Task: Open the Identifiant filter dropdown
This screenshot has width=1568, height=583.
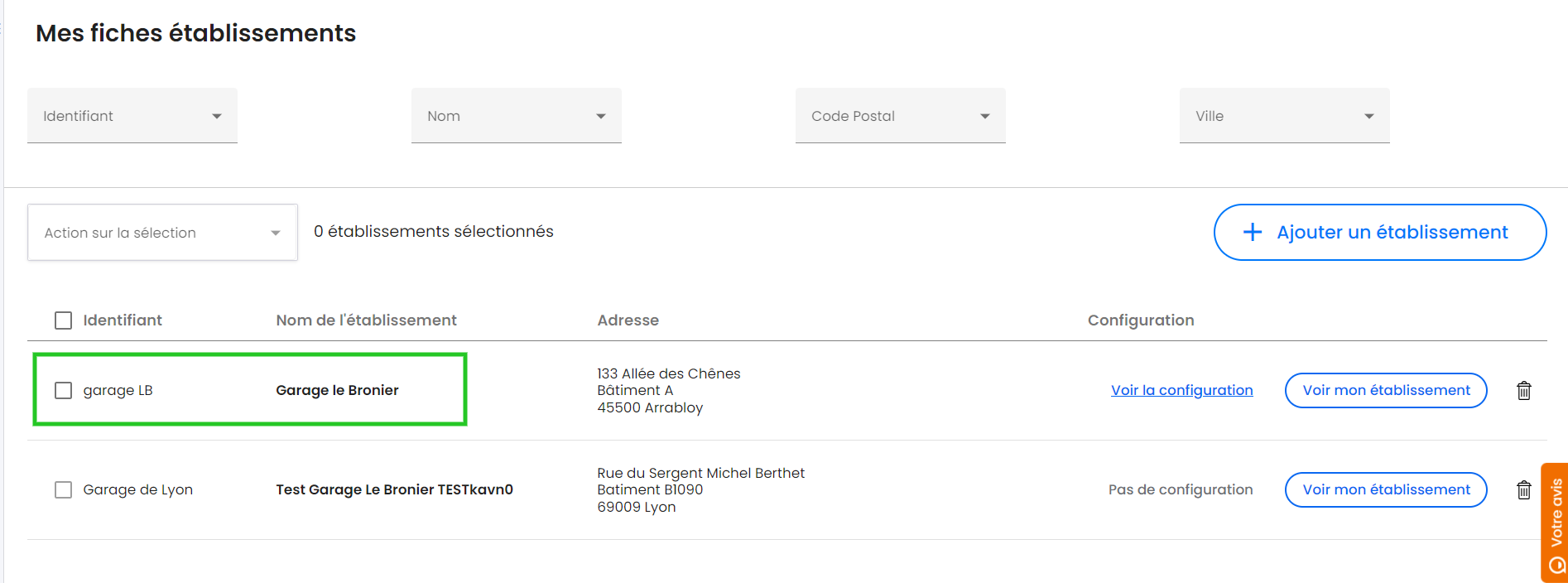Action: pos(132,116)
